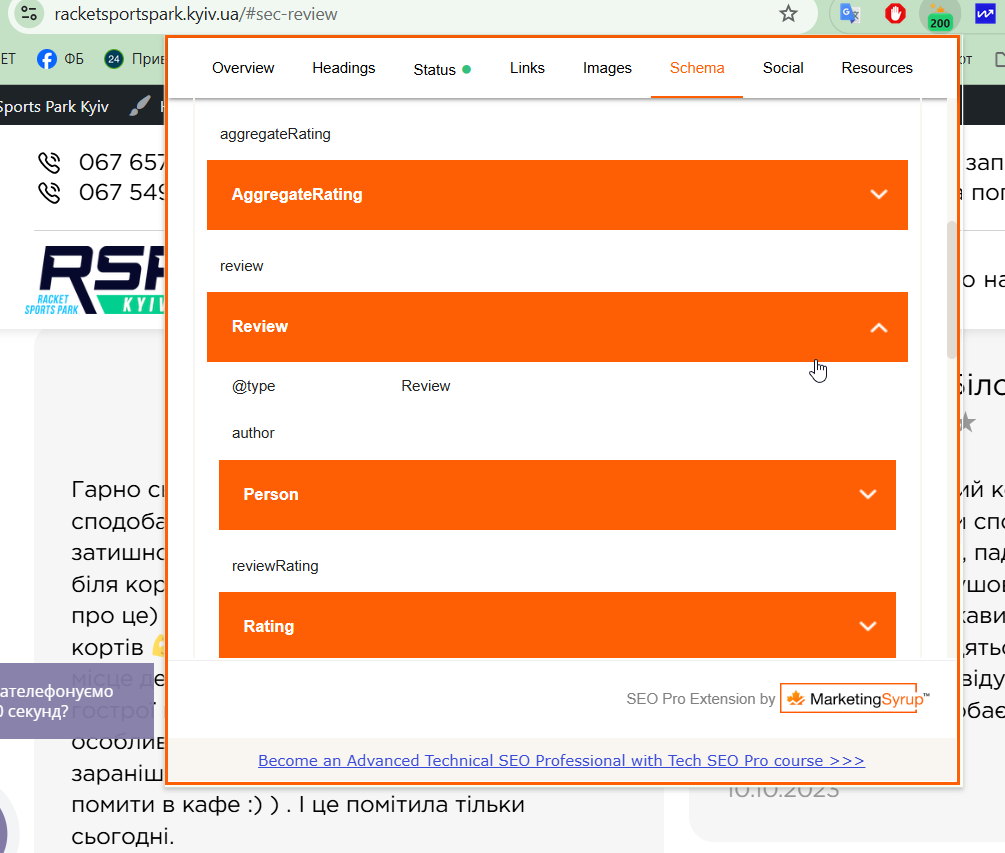Expand the Rating section chevron

click(868, 626)
